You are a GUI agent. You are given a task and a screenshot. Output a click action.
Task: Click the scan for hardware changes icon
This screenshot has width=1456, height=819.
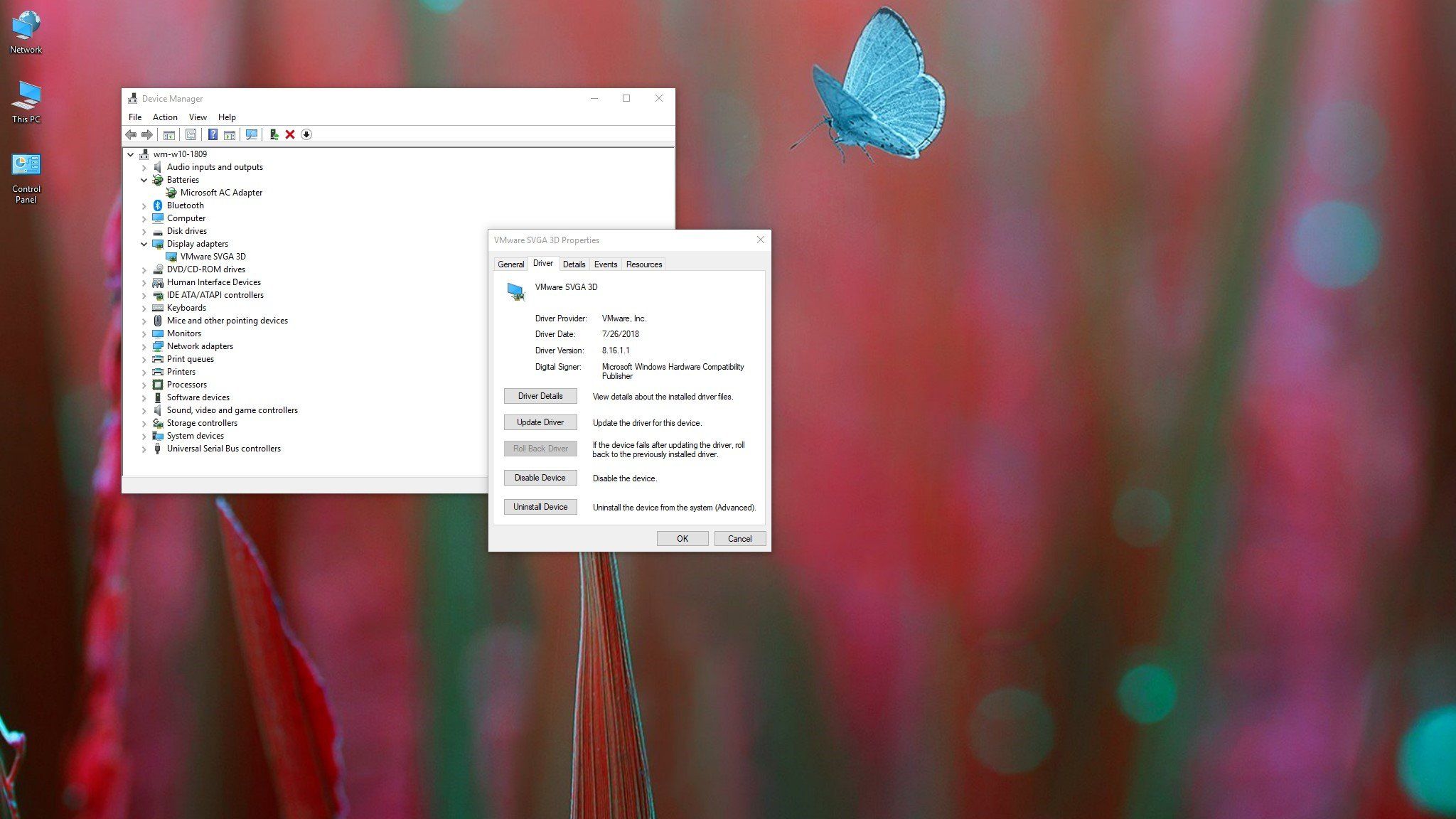pyautogui.click(x=252, y=134)
